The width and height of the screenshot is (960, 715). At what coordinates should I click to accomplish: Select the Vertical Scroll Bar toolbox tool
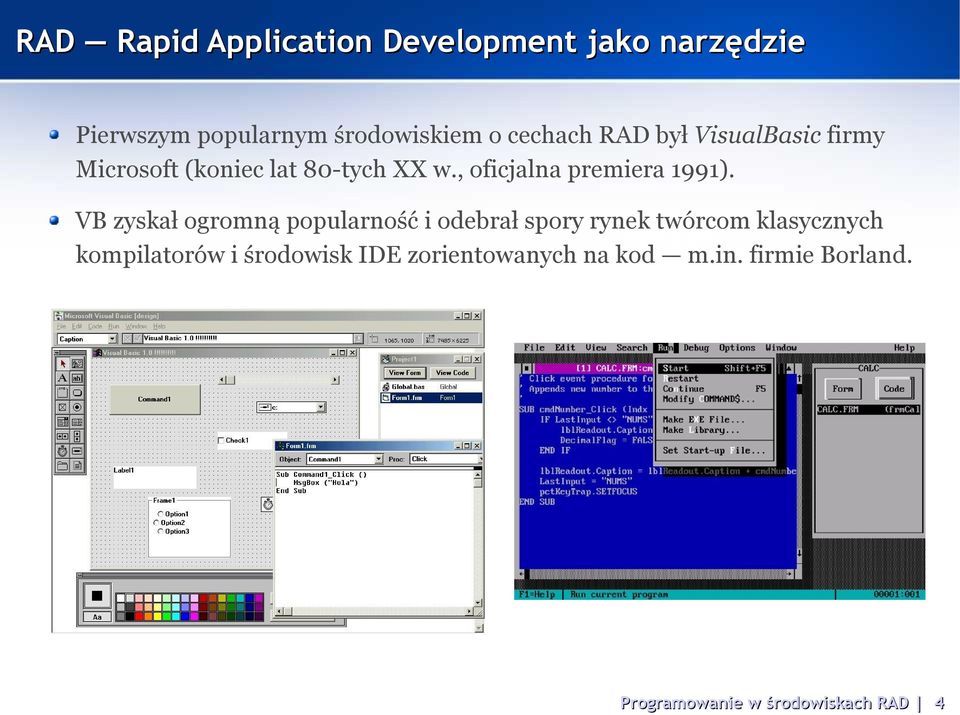(77, 436)
